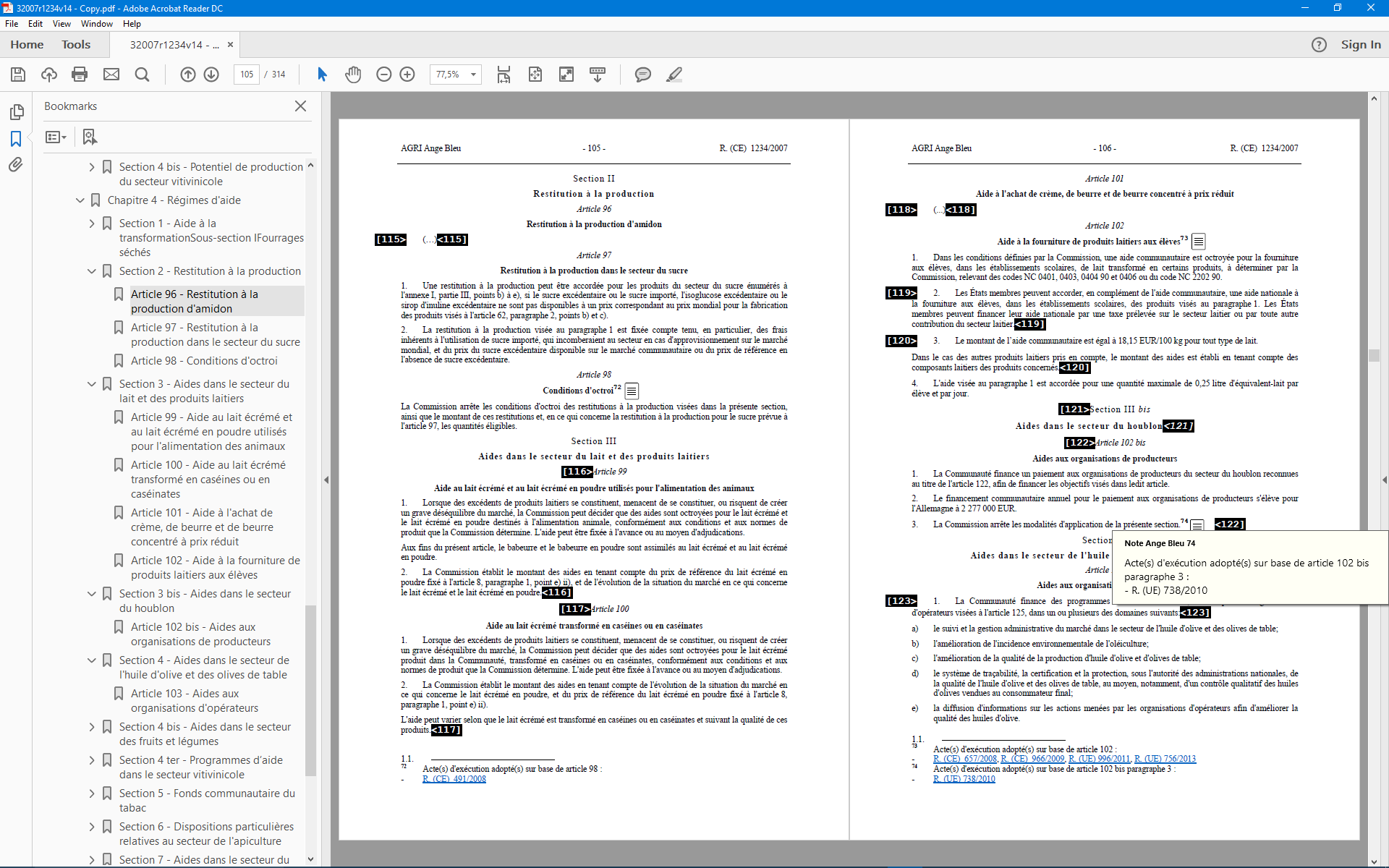Click the fit width scrolling icon

pos(504,75)
